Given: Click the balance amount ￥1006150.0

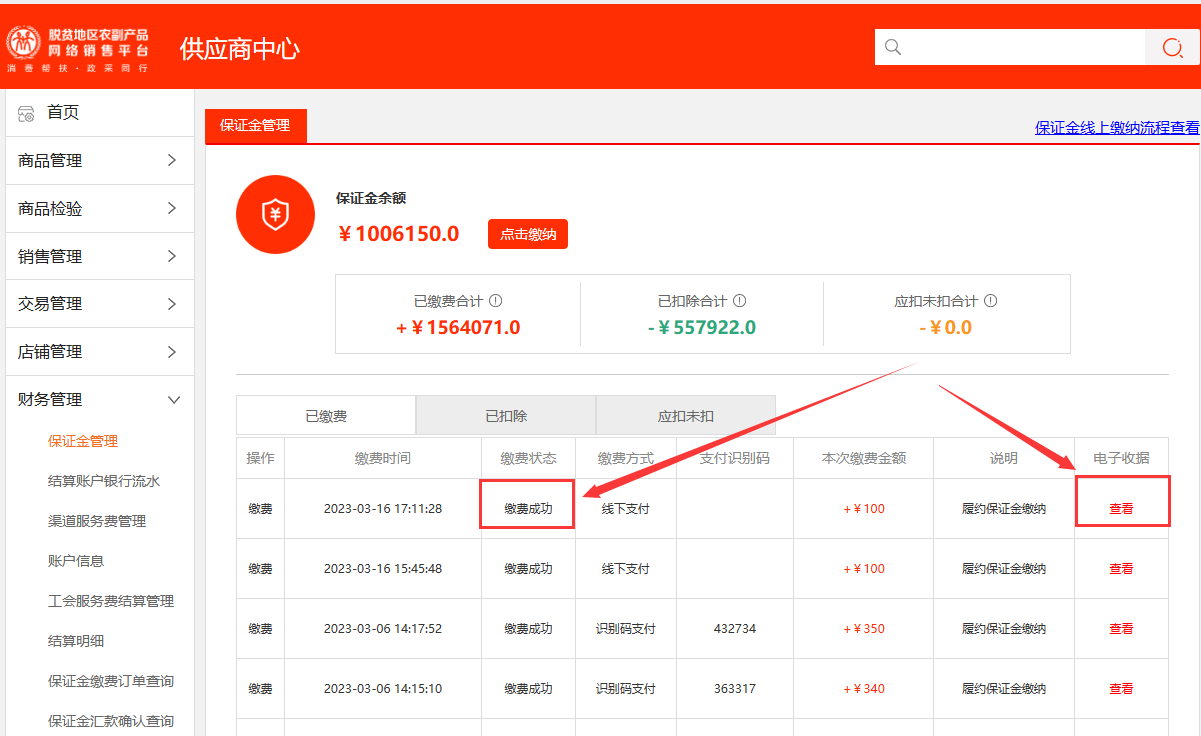Looking at the screenshot, I should tap(399, 234).
